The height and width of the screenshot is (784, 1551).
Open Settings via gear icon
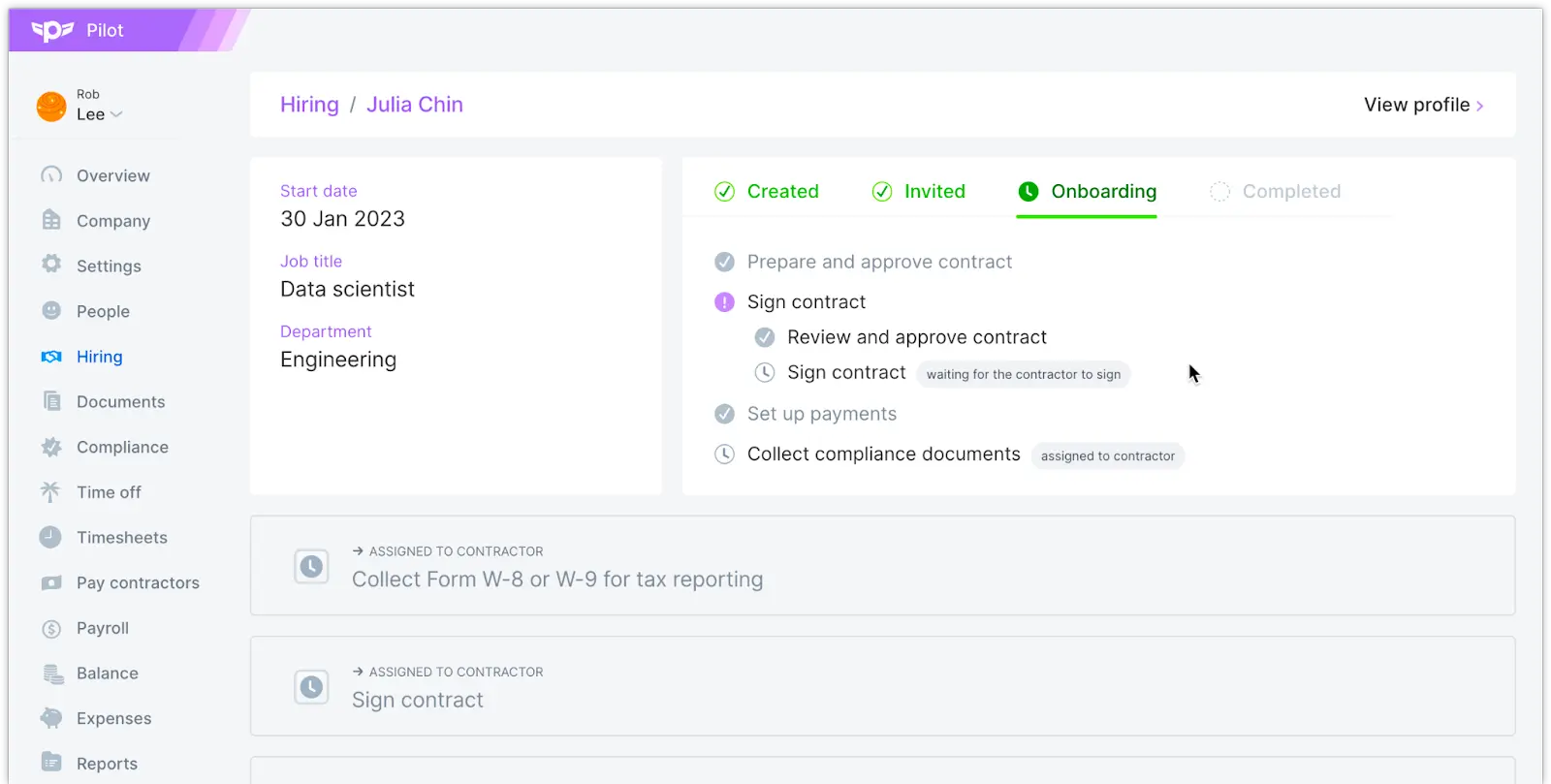[x=51, y=265]
